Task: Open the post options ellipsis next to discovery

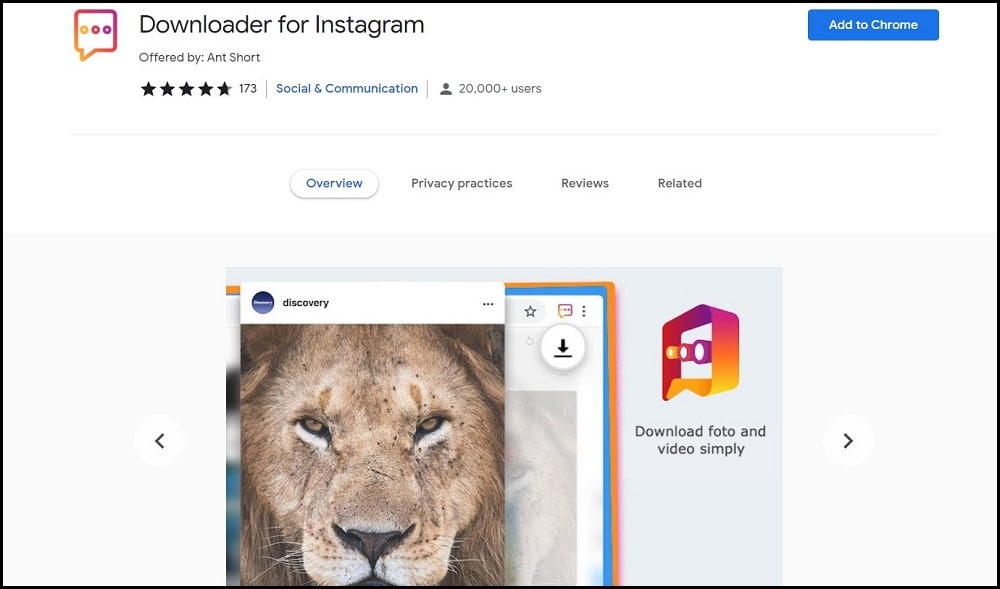Action: click(488, 304)
